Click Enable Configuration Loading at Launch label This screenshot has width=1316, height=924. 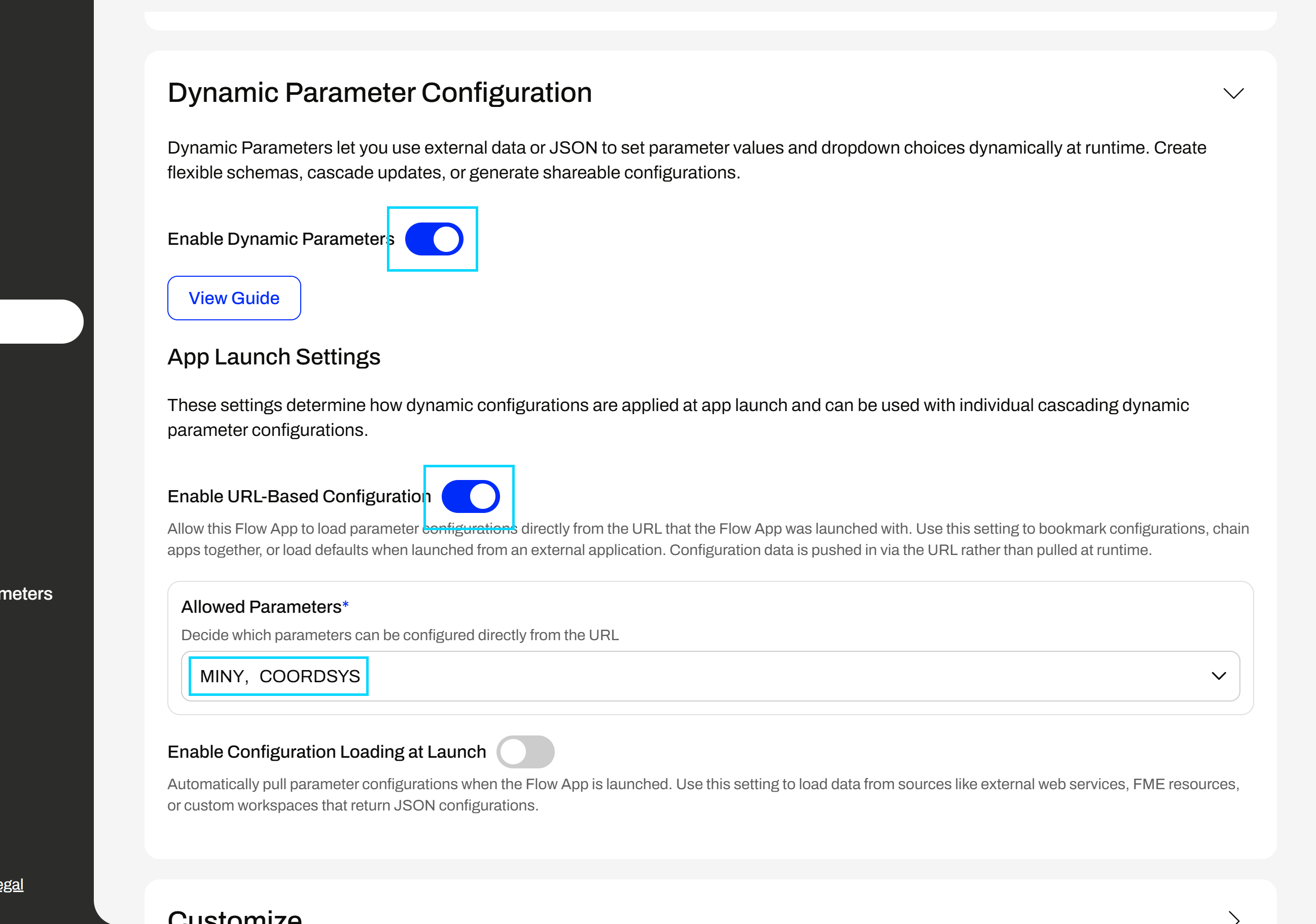(x=326, y=752)
